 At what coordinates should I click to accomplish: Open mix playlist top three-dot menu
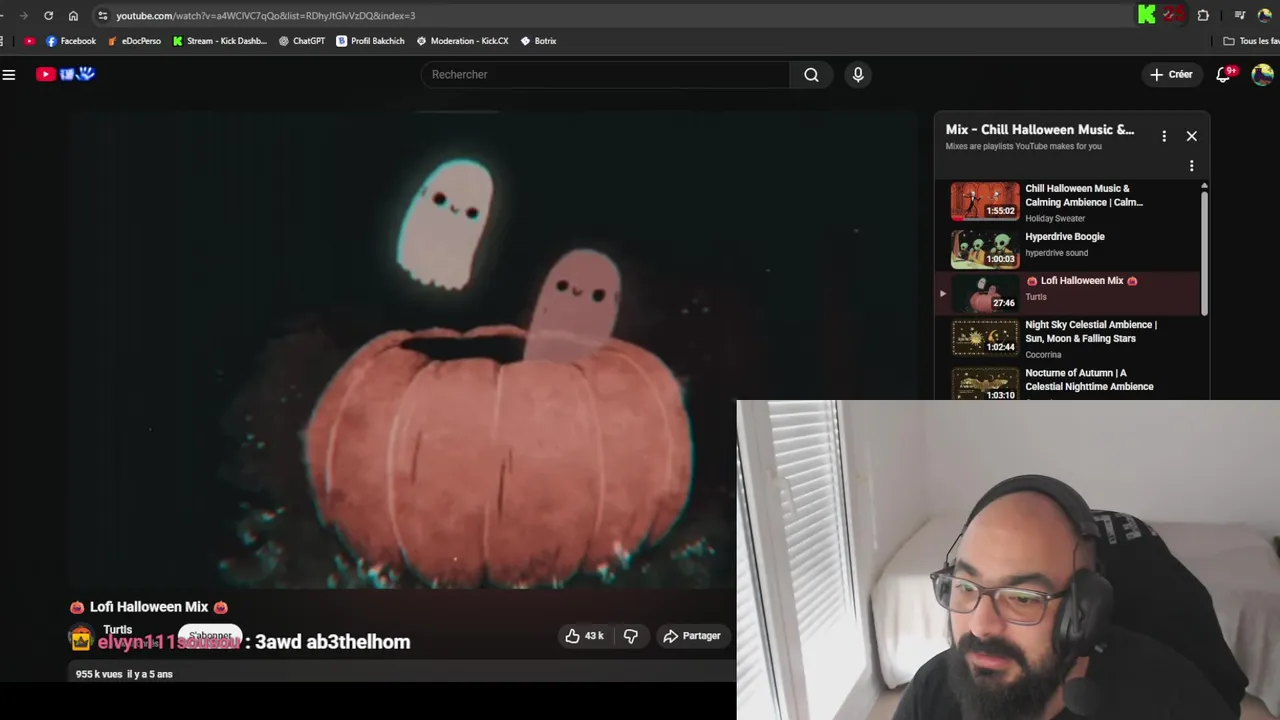point(1164,136)
